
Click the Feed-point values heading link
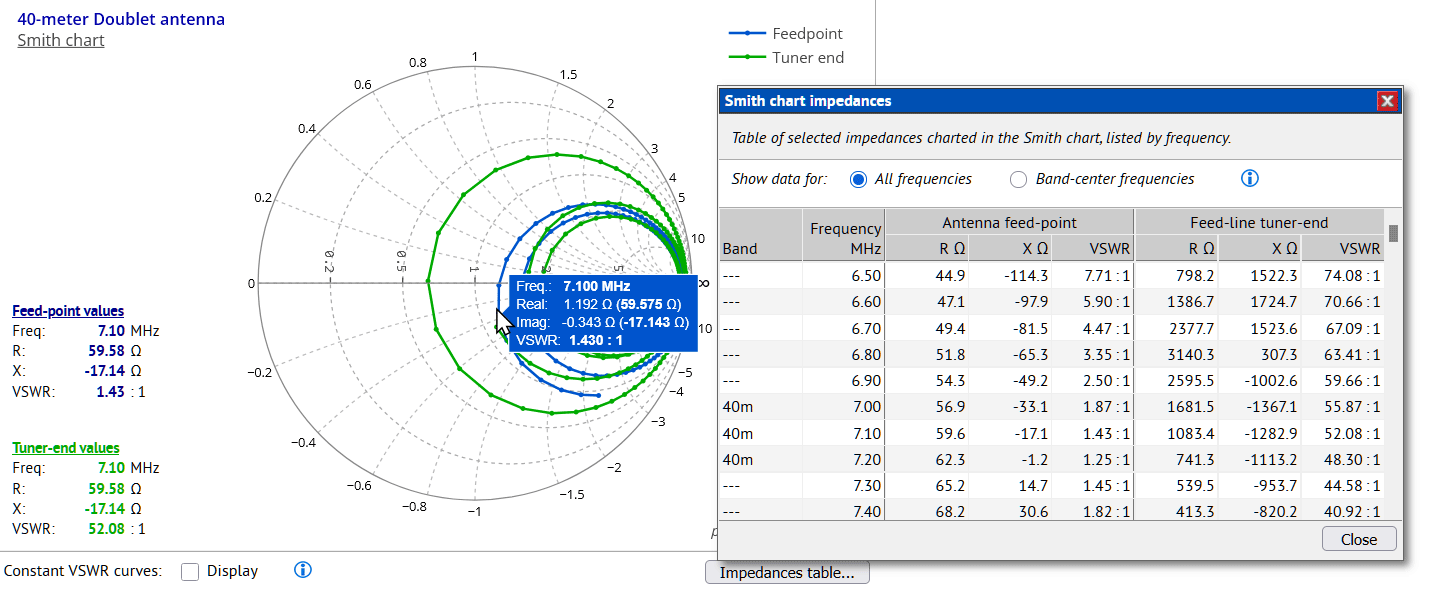coord(68,311)
